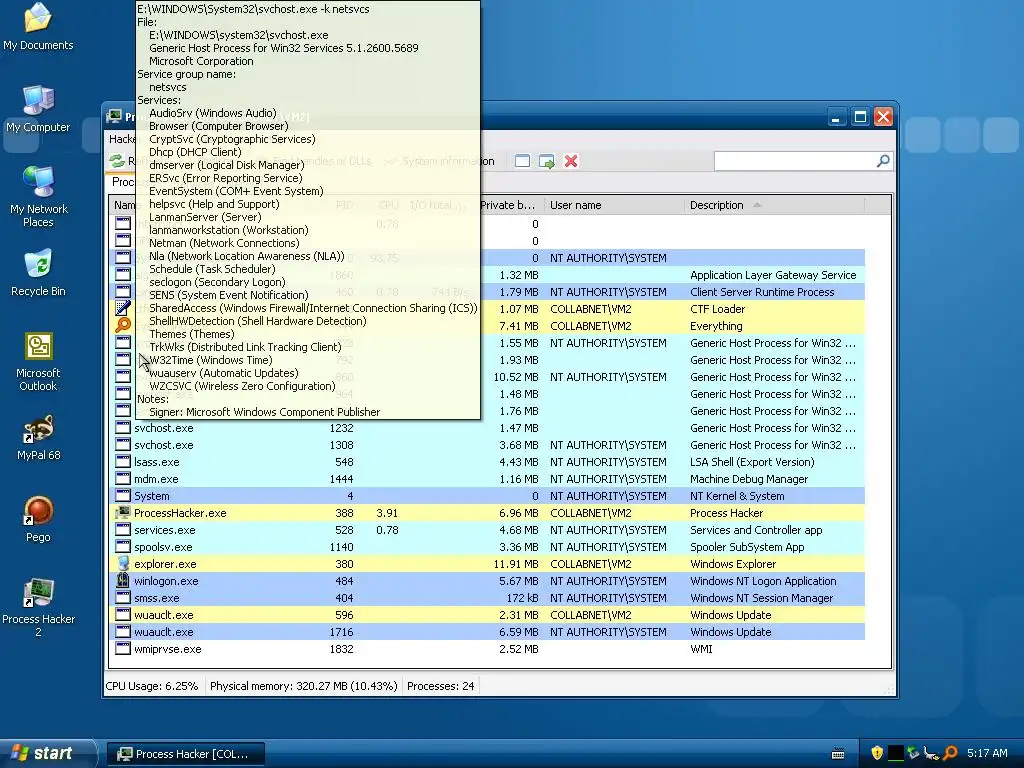Click the red X kill-window toolbar icon
This screenshot has width=1024, height=768.
coord(571,161)
